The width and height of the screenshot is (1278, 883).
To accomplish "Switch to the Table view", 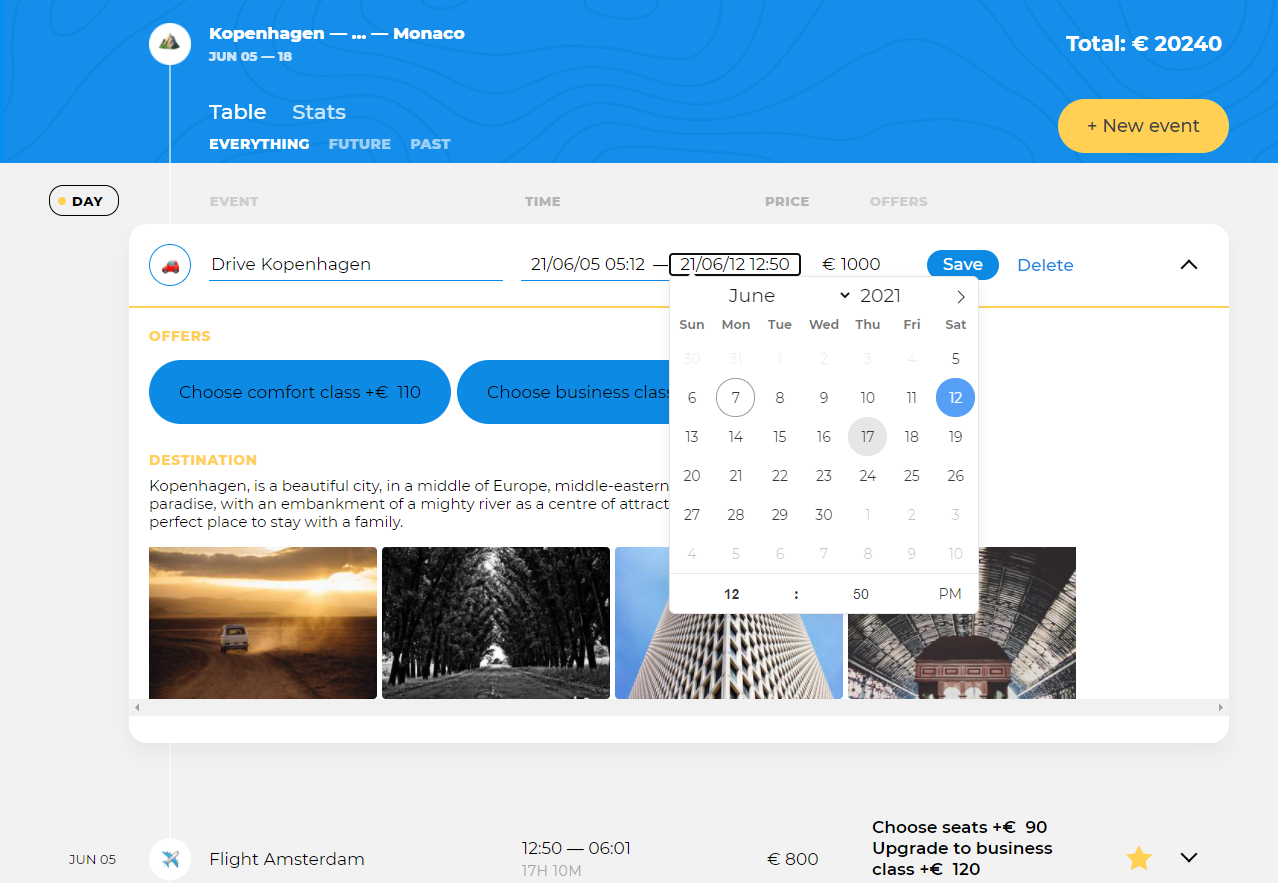I will tap(238, 112).
